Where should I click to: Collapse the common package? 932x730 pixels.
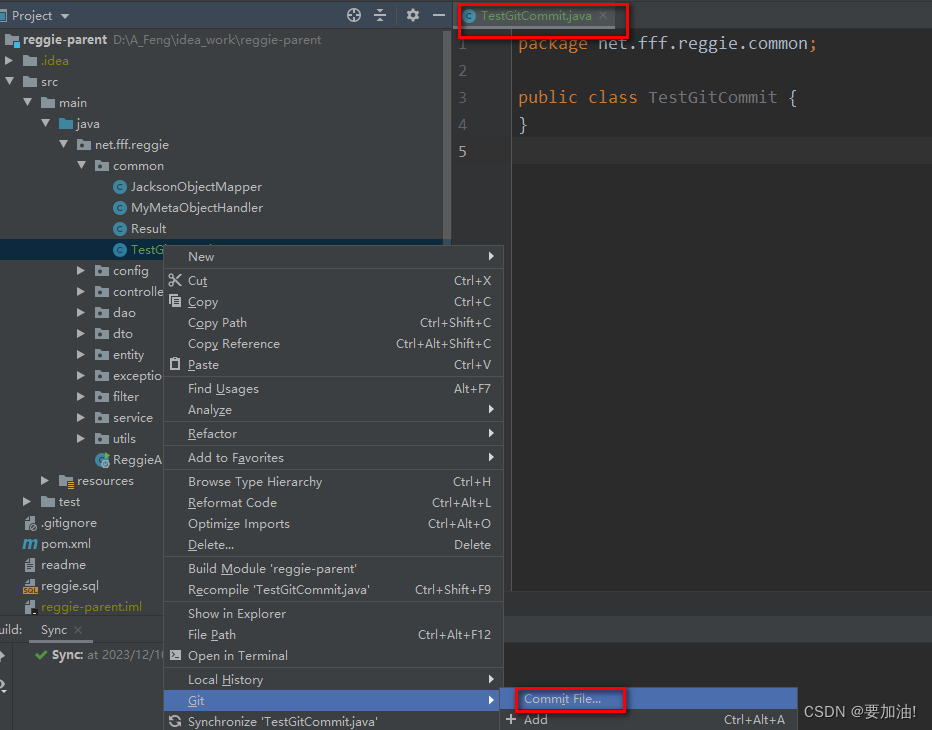81,165
